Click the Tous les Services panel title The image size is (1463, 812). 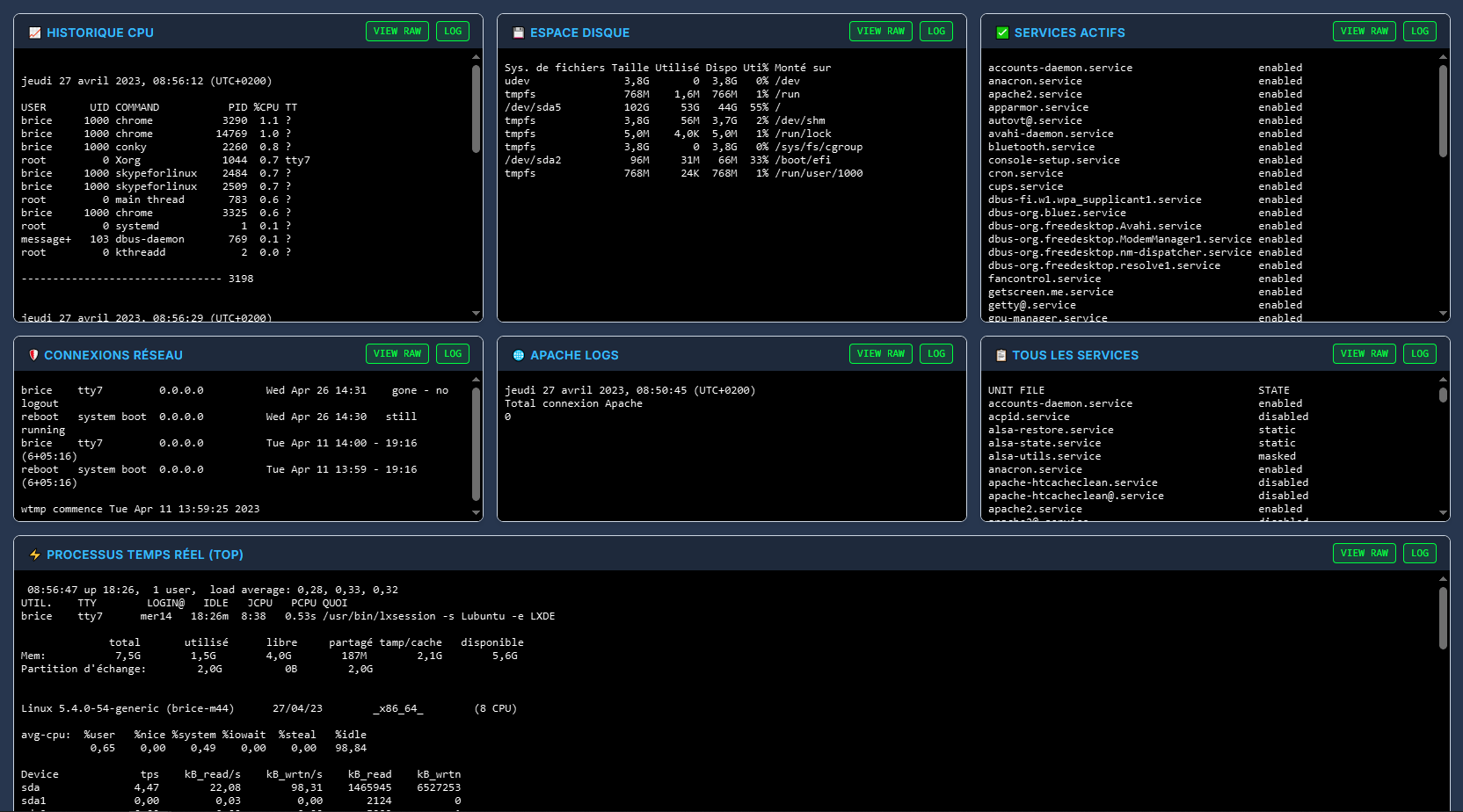click(1075, 355)
